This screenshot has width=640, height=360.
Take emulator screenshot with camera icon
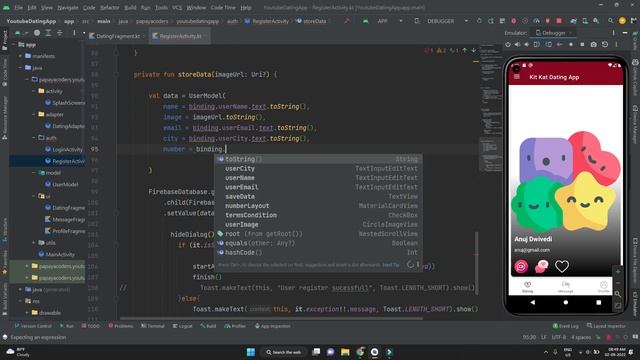click(593, 44)
